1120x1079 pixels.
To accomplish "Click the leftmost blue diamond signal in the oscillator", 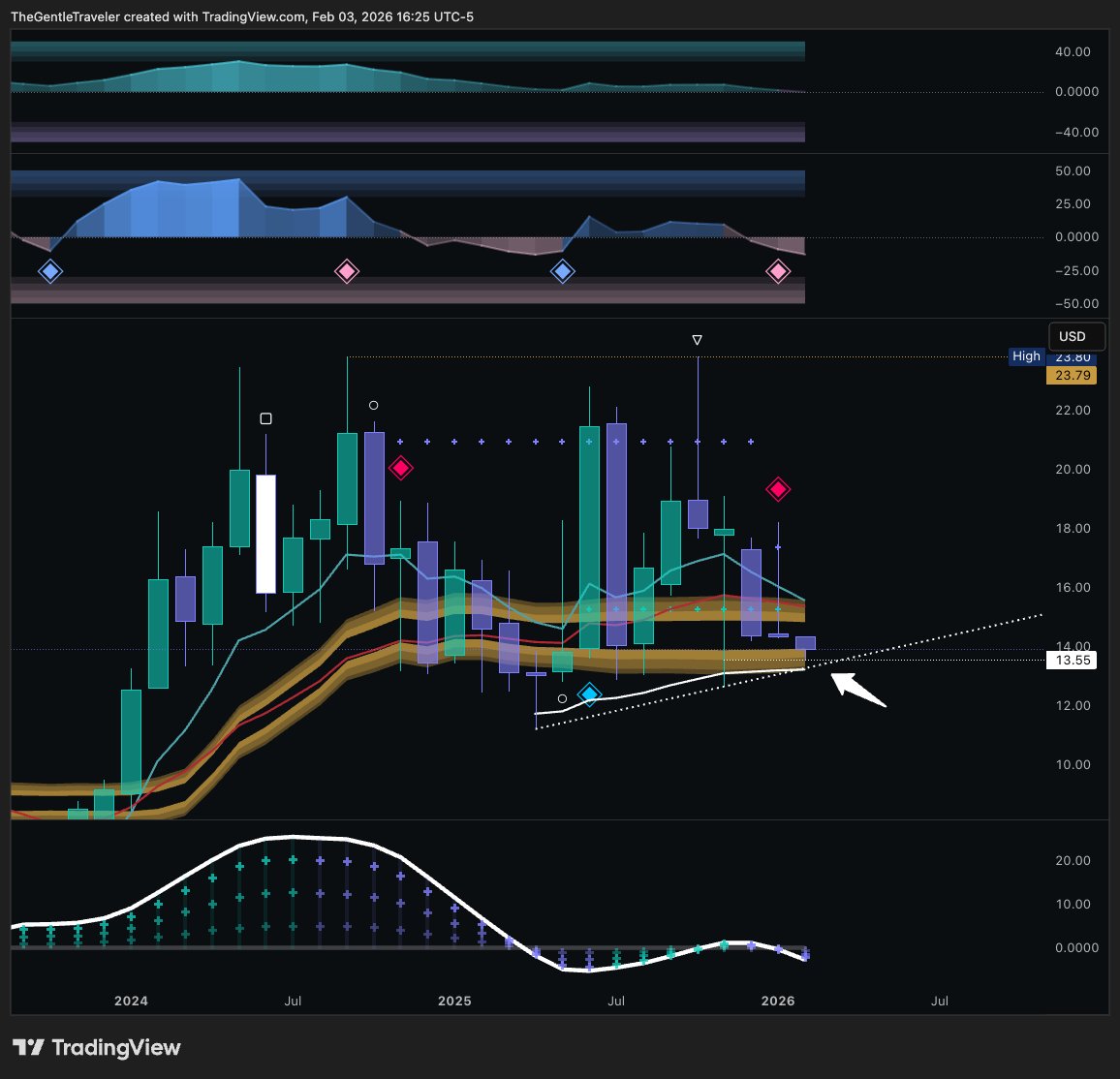I will point(50,271).
